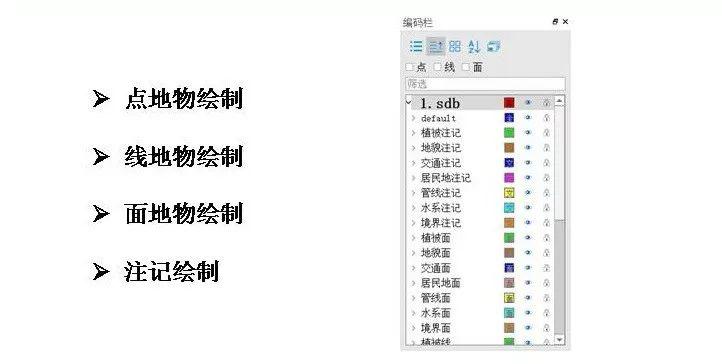Toggle lock icon for 管线注记 row
This screenshot has height=364, width=722.
point(547,193)
